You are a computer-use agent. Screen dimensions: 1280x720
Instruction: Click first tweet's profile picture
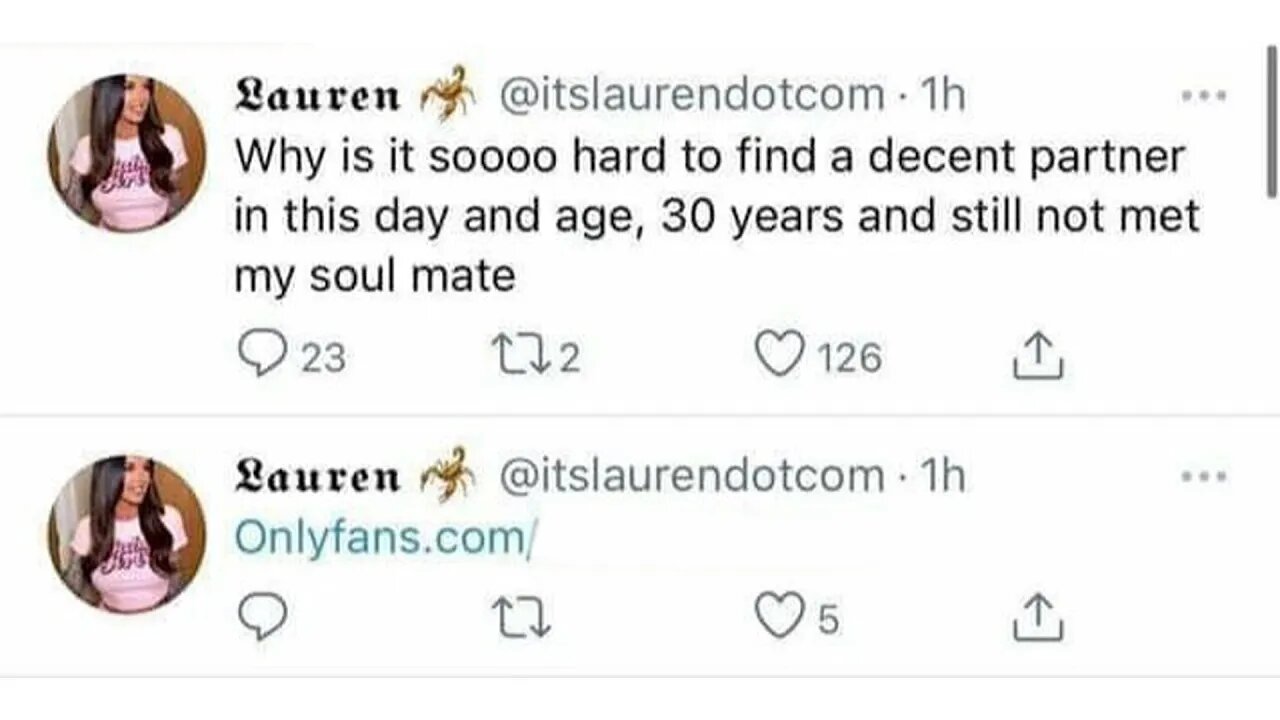coord(127,153)
